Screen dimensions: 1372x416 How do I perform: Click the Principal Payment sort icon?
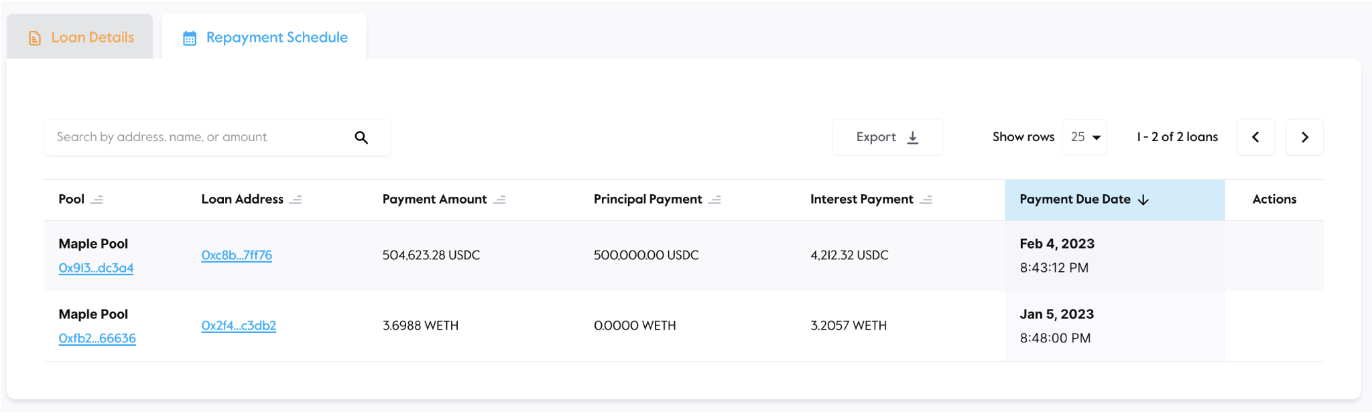pyautogui.click(x=715, y=200)
